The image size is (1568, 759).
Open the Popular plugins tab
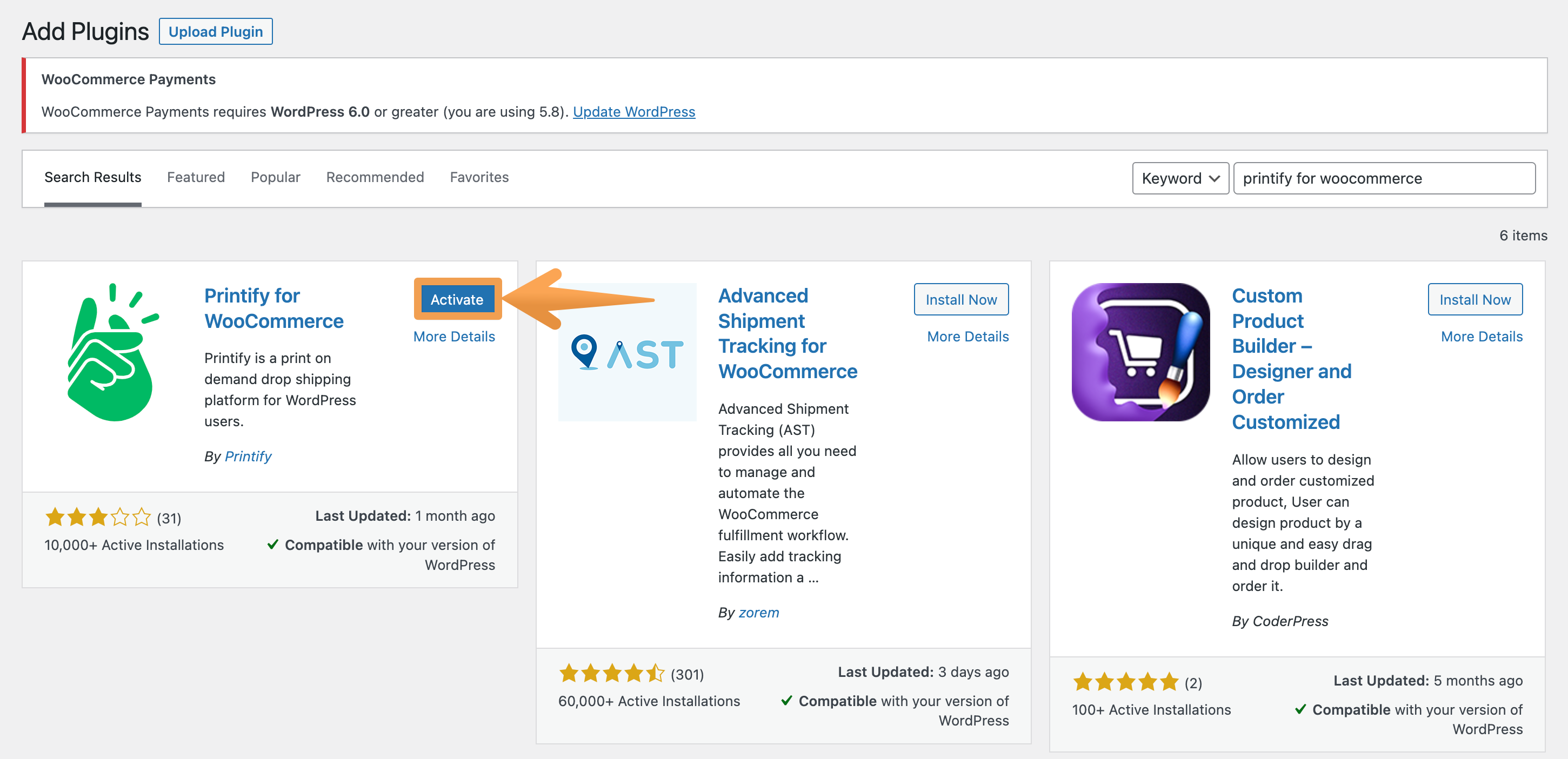click(x=276, y=177)
